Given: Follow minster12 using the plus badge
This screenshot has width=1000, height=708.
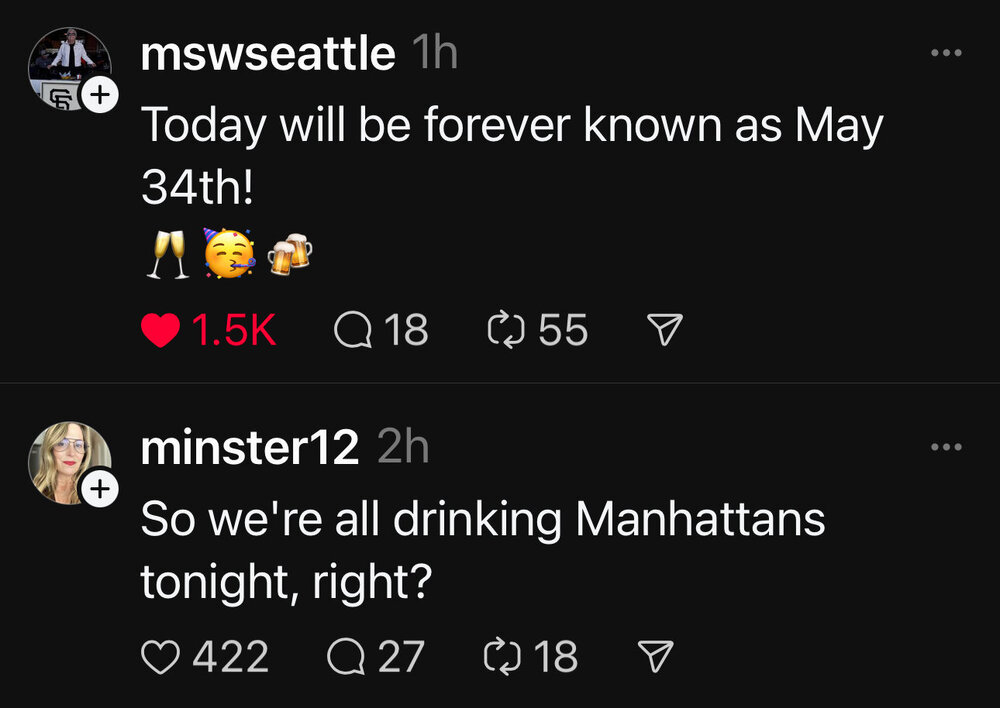Looking at the screenshot, I should click(x=101, y=489).
